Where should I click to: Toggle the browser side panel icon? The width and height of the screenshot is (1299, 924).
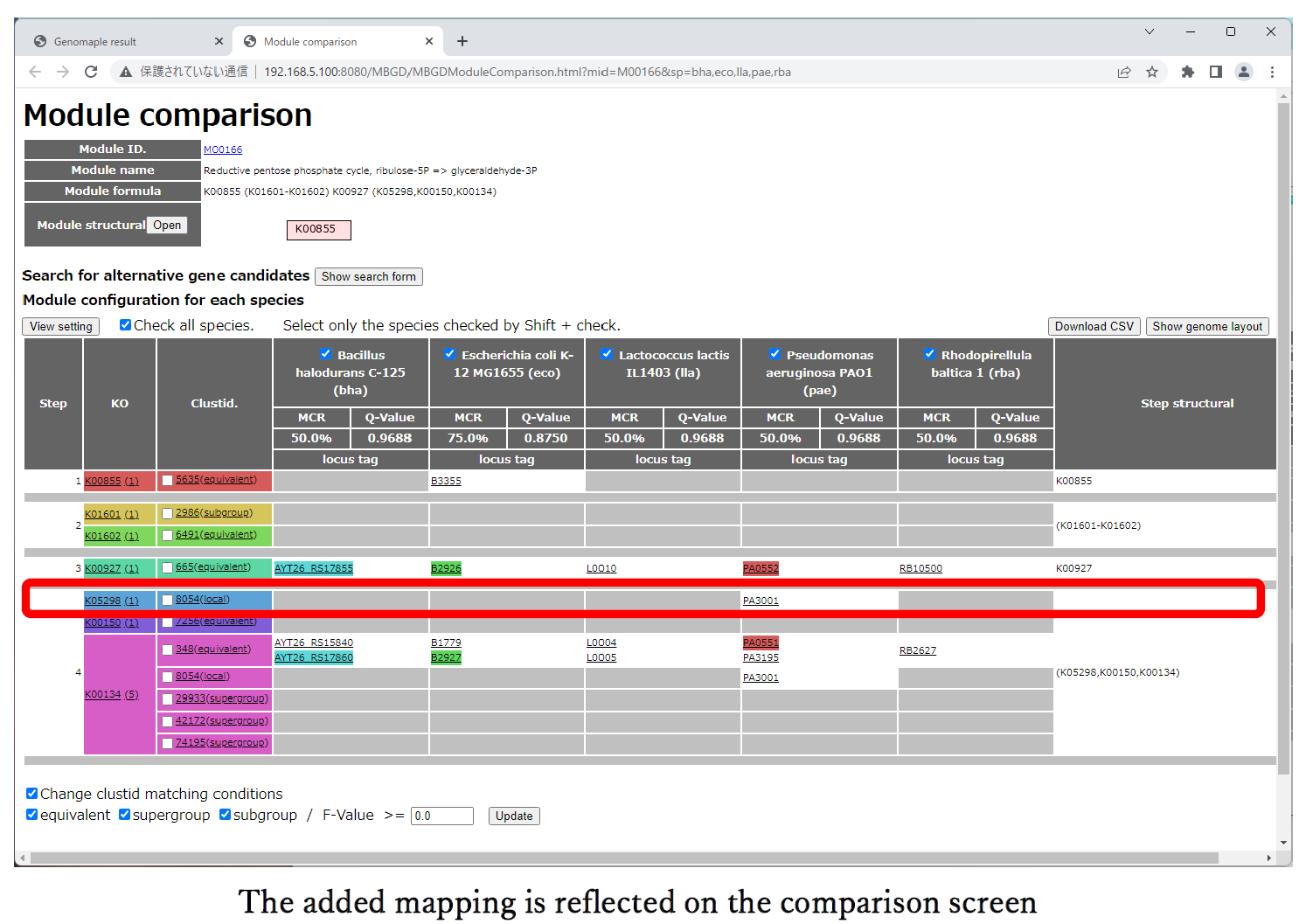click(1215, 72)
